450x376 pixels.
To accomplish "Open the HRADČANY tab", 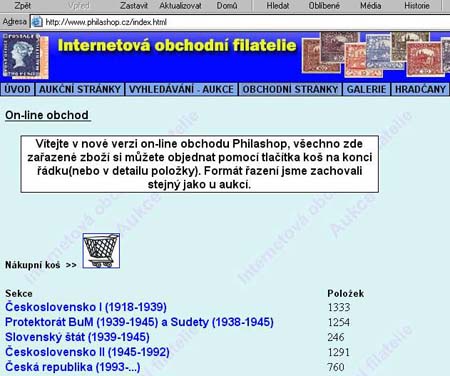I will (x=420, y=89).
